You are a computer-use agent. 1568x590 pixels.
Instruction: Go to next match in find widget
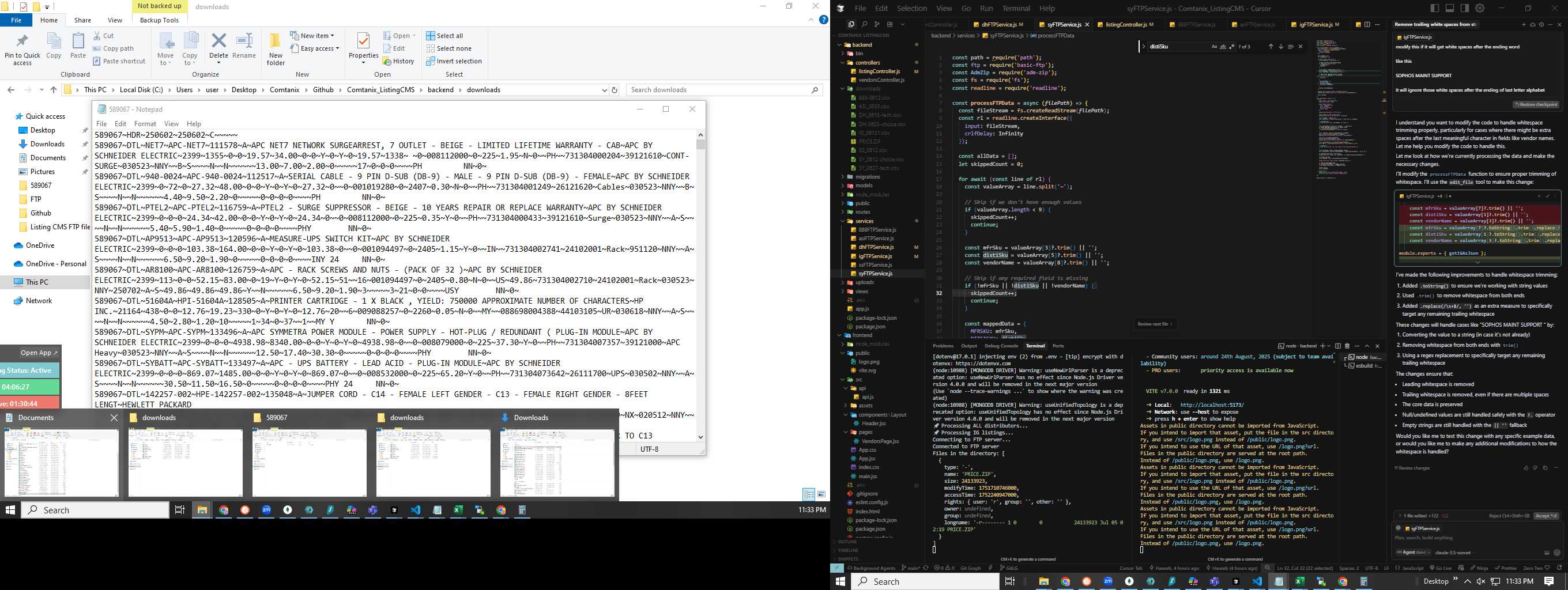pyautogui.click(x=1281, y=46)
